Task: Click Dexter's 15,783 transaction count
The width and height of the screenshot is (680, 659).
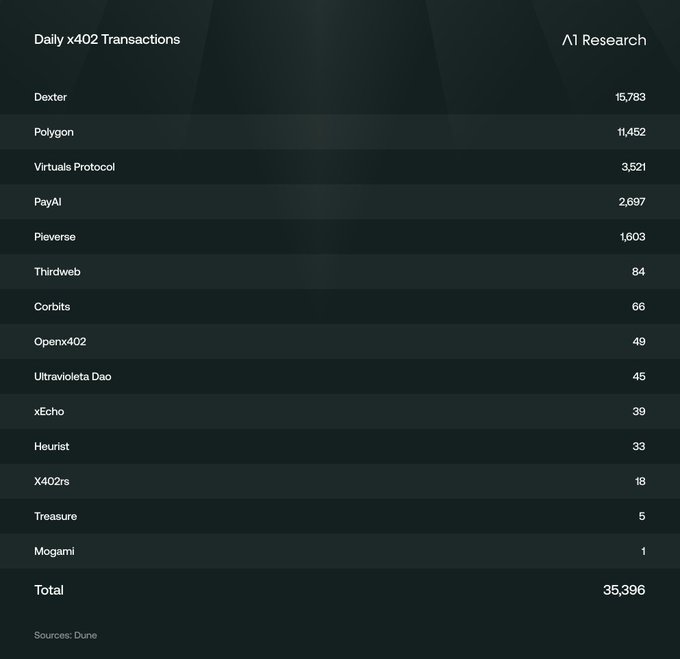Action: [630, 97]
